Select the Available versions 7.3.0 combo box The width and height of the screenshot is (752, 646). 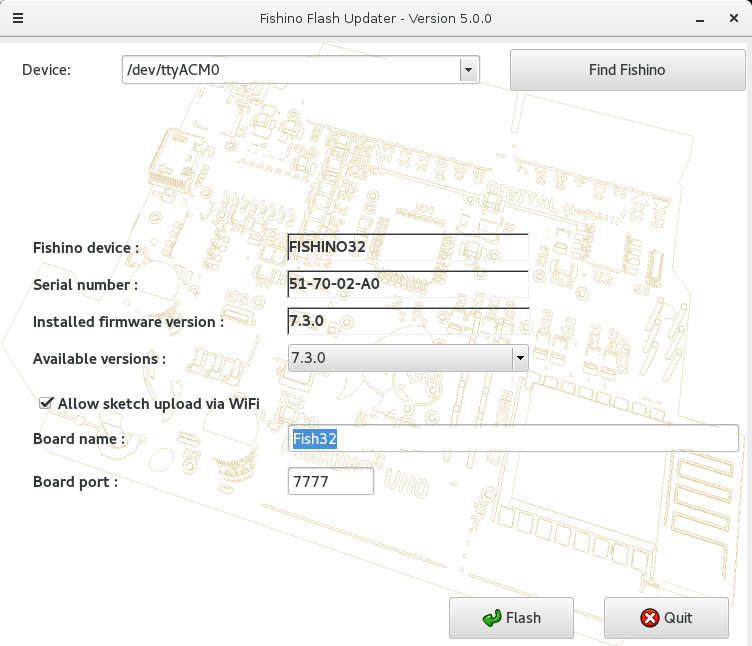click(x=398, y=358)
